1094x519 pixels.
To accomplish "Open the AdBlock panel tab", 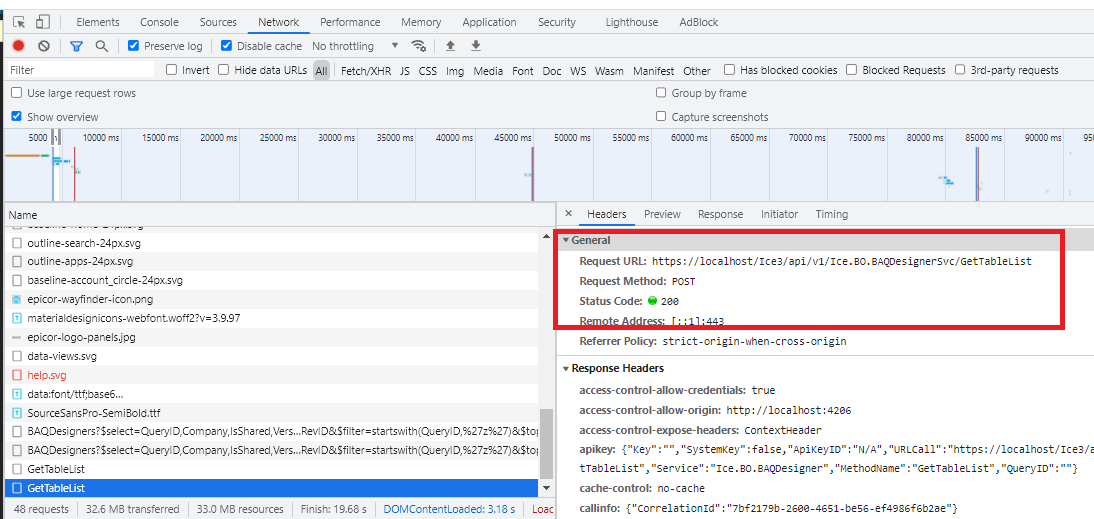I will [698, 22].
